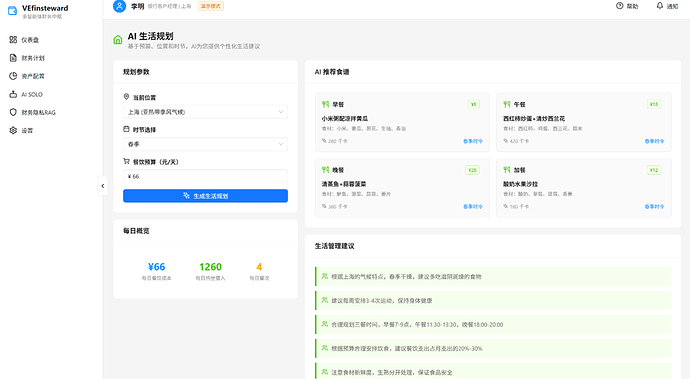Viewport: 690px width, 381px height.
Task: Click the 生成生活规划 button
Action: point(206,196)
